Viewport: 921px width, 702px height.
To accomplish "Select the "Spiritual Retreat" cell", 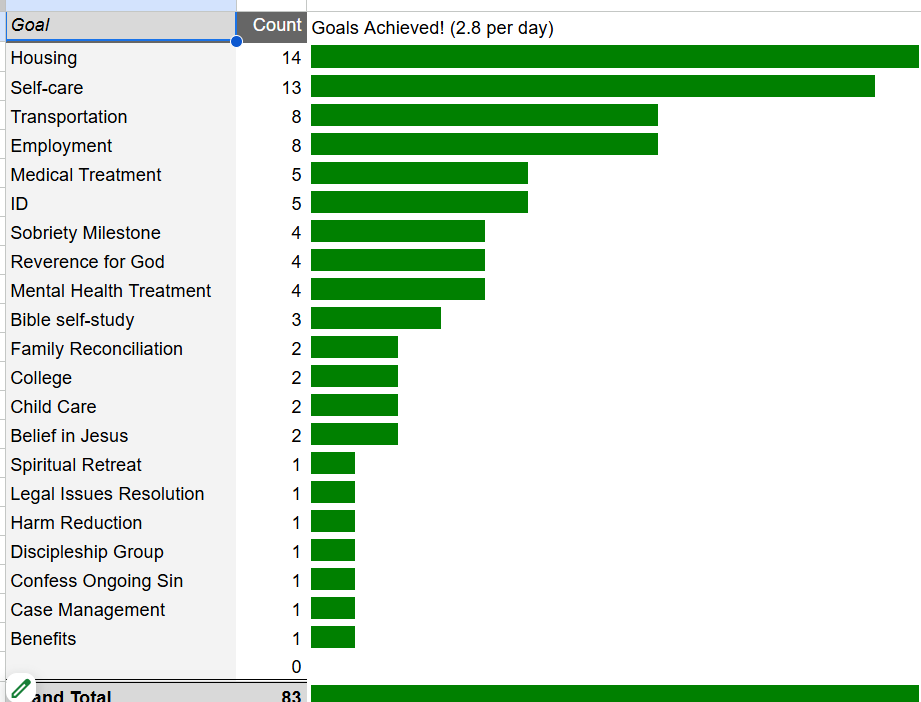I will (121, 464).
